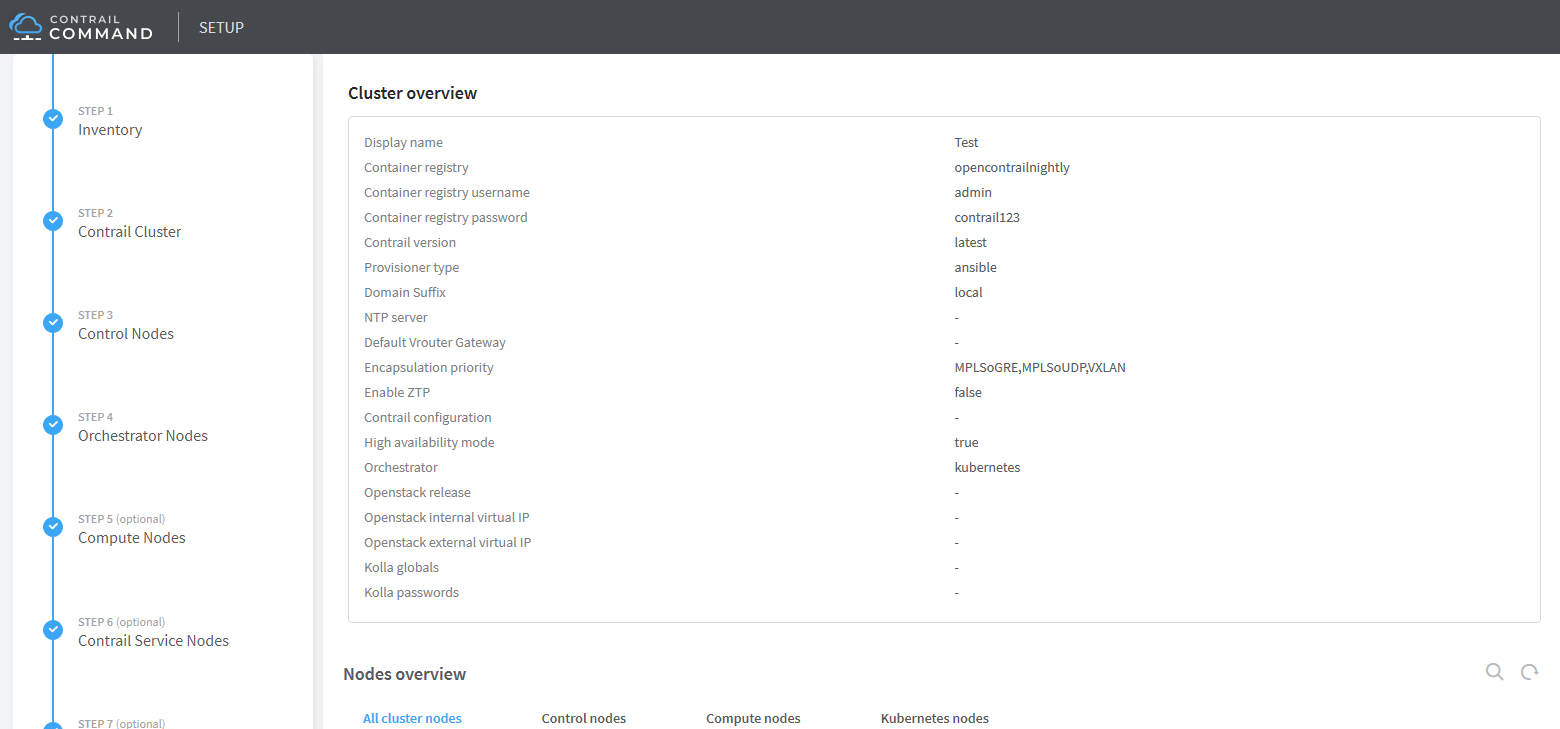This screenshot has width=1560, height=729.
Task: Show the Kubernetes nodes tab
Action: pyautogui.click(x=934, y=718)
